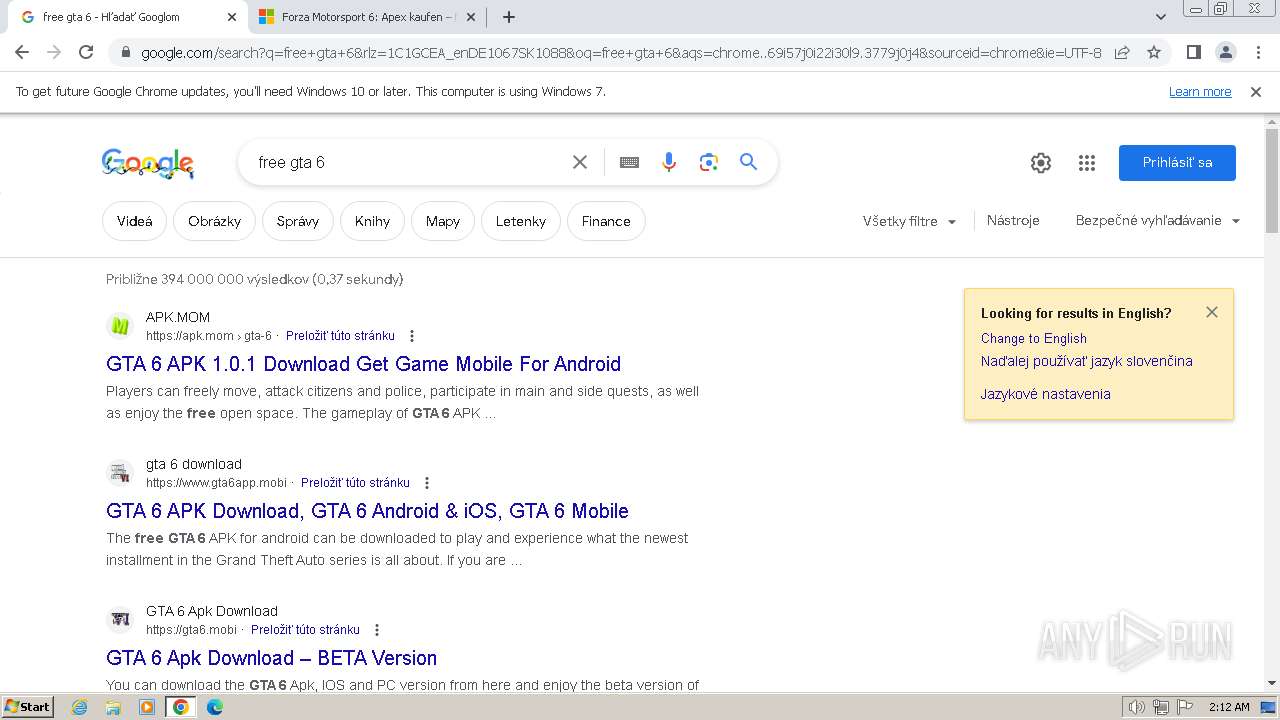Translate the gta6.mobi result page
This screenshot has width=1280, height=720.
tap(305, 630)
